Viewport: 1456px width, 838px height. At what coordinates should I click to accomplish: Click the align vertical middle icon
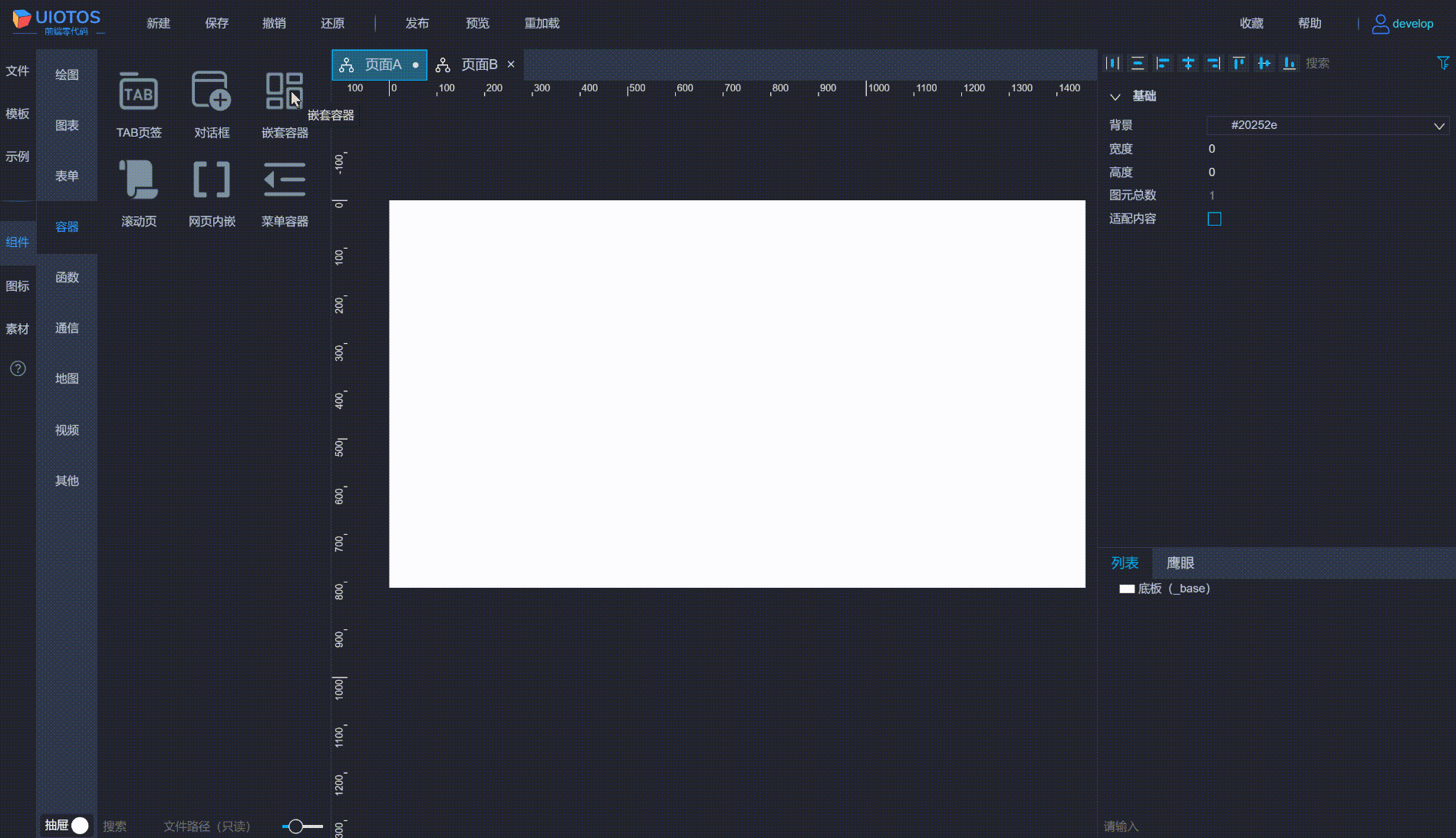(x=1264, y=63)
